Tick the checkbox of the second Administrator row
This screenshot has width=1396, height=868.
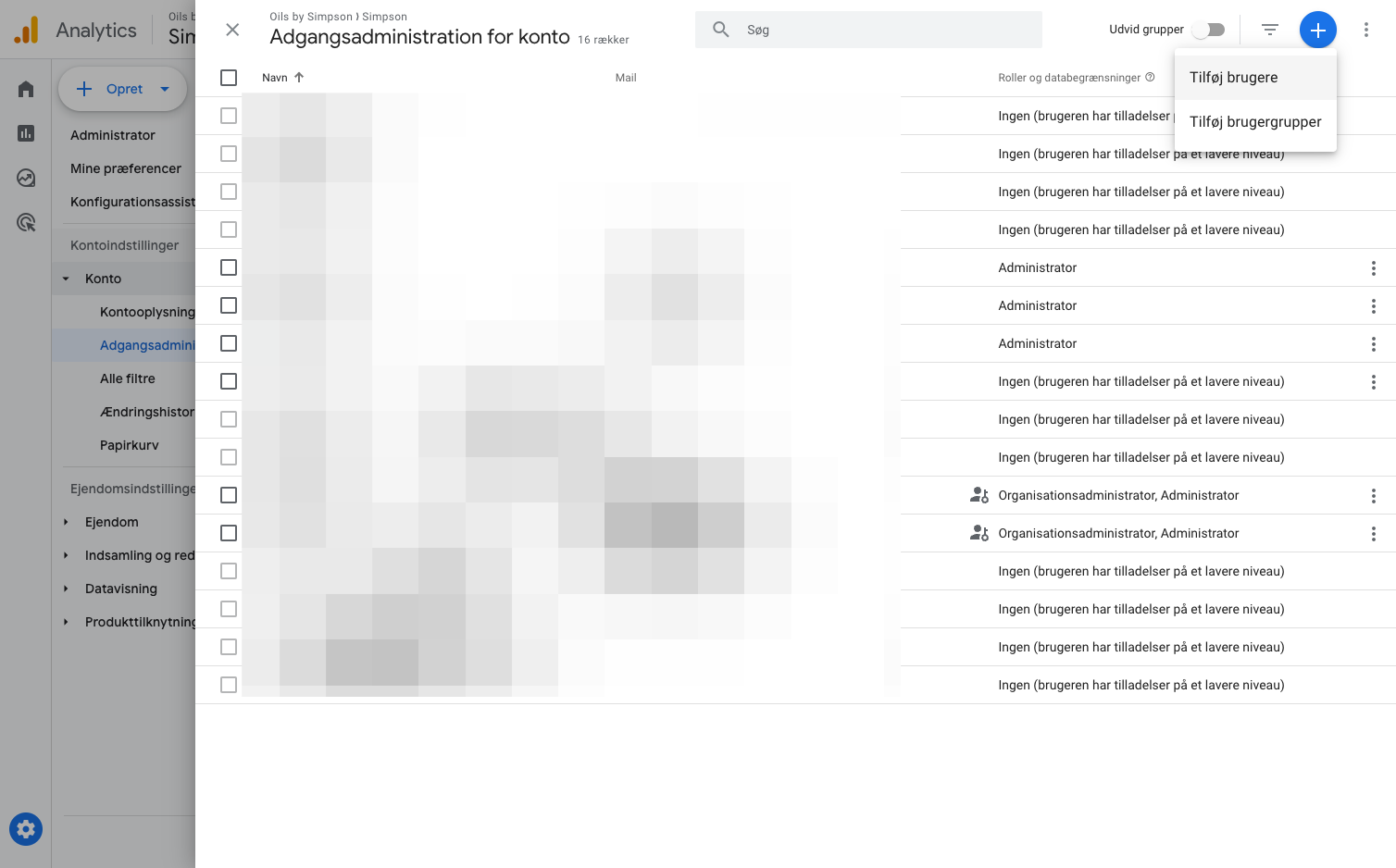tap(229, 305)
